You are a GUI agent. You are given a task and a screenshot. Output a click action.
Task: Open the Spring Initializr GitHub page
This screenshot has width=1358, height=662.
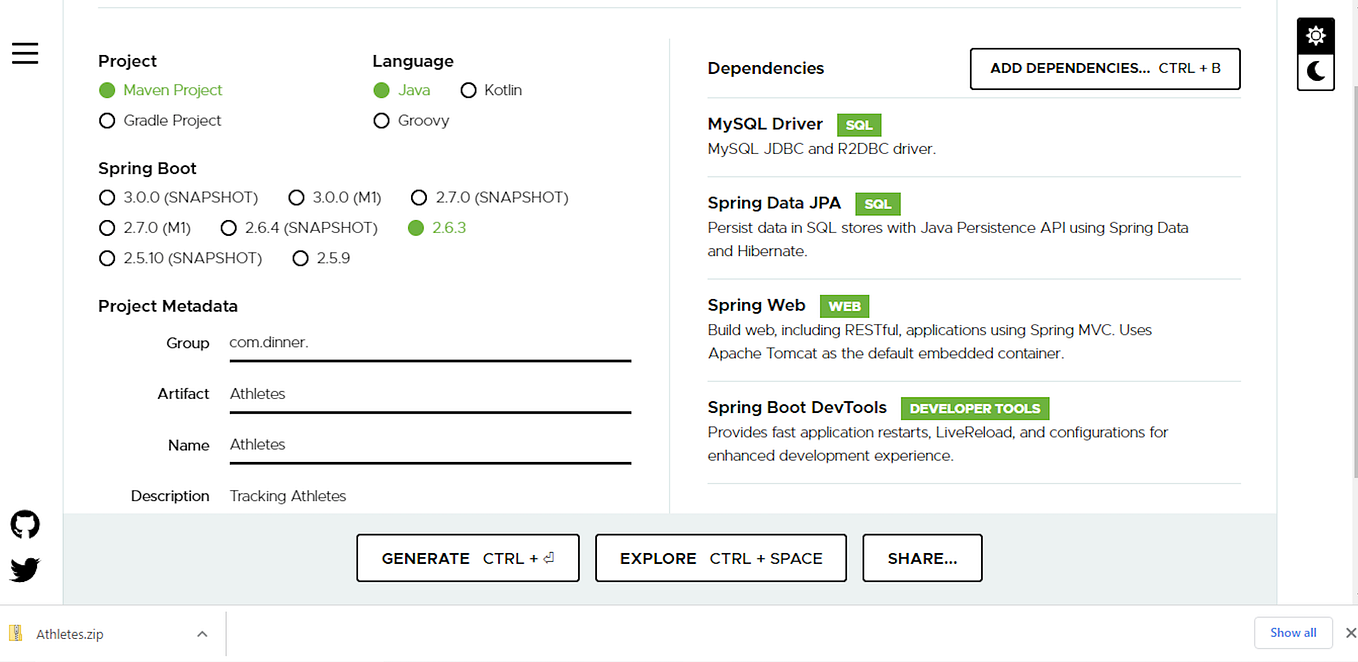point(23,524)
